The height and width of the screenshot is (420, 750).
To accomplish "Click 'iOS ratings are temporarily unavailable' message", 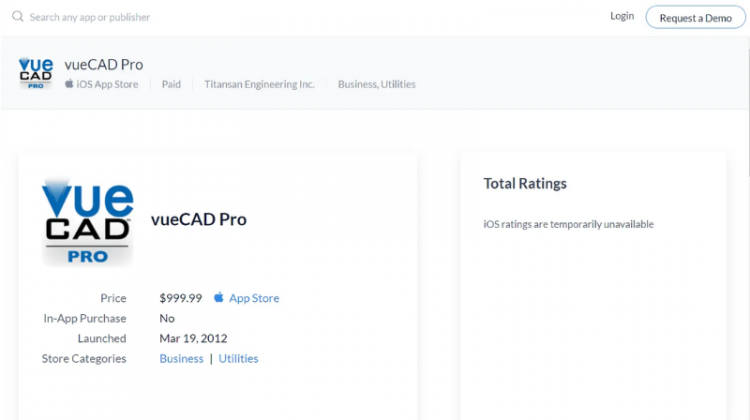I will (x=568, y=224).
